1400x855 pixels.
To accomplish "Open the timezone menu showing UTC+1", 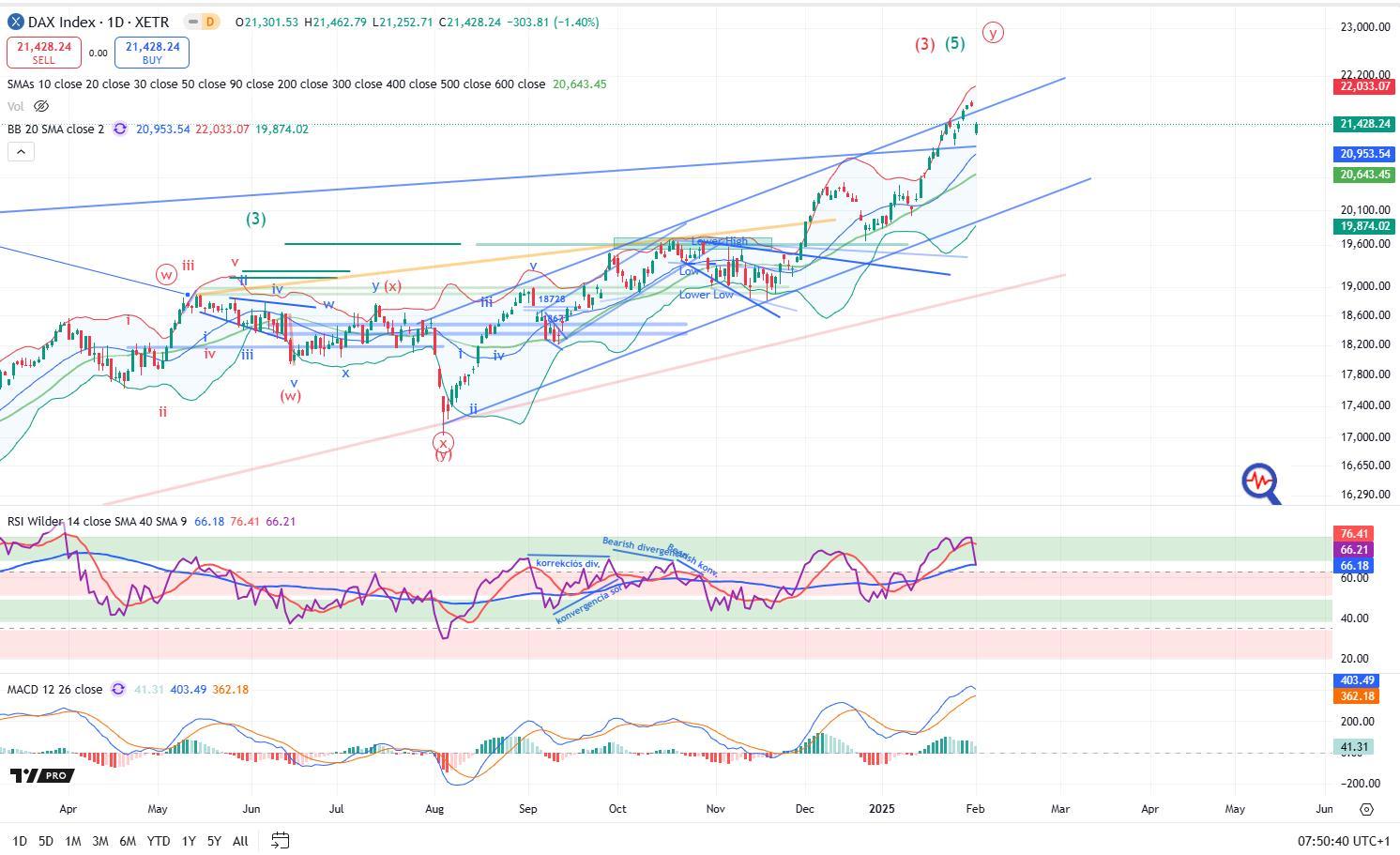I will pos(1346,841).
